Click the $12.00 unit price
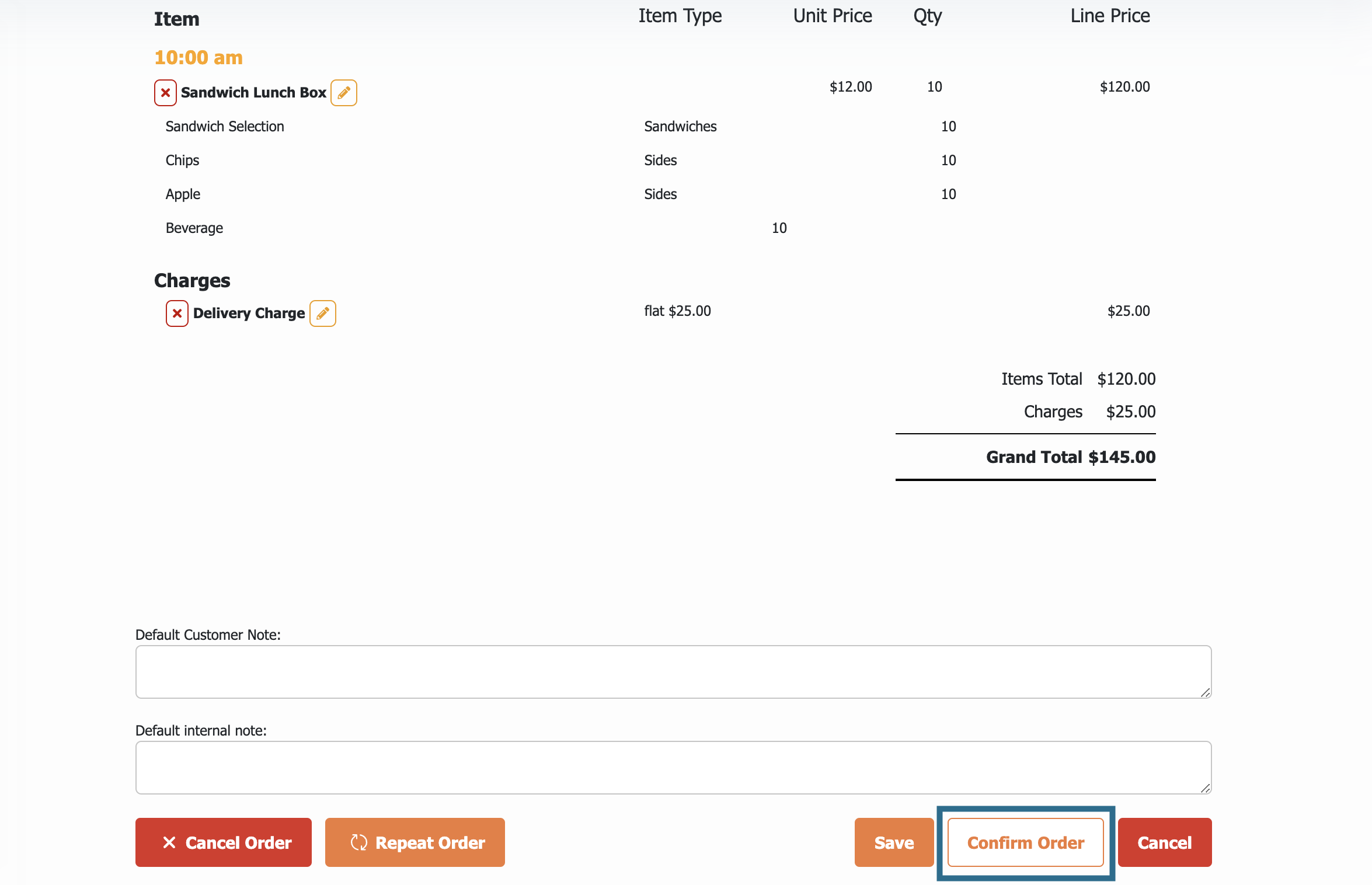 tap(851, 87)
